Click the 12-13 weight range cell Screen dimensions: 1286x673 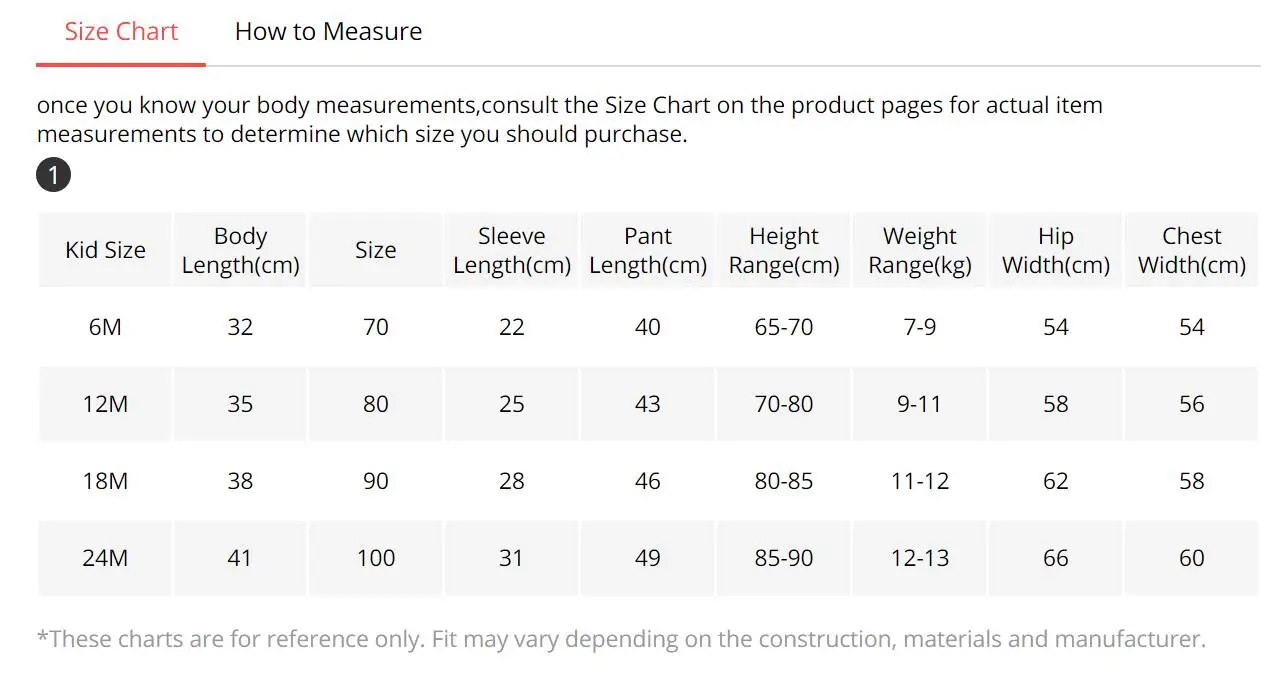tap(920, 558)
